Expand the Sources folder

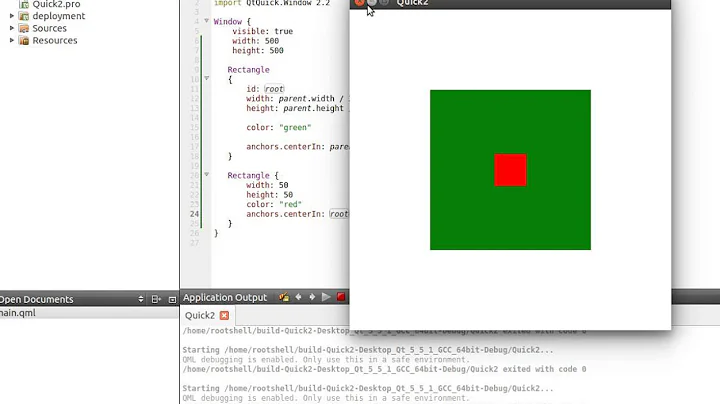tap(12, 28)
